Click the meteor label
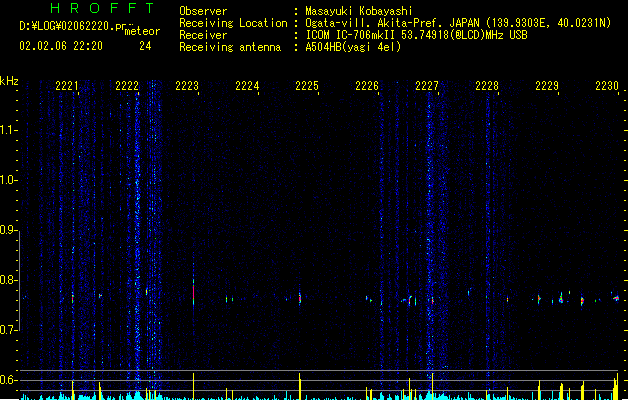 pyautogui.click(x=142, y=31)
